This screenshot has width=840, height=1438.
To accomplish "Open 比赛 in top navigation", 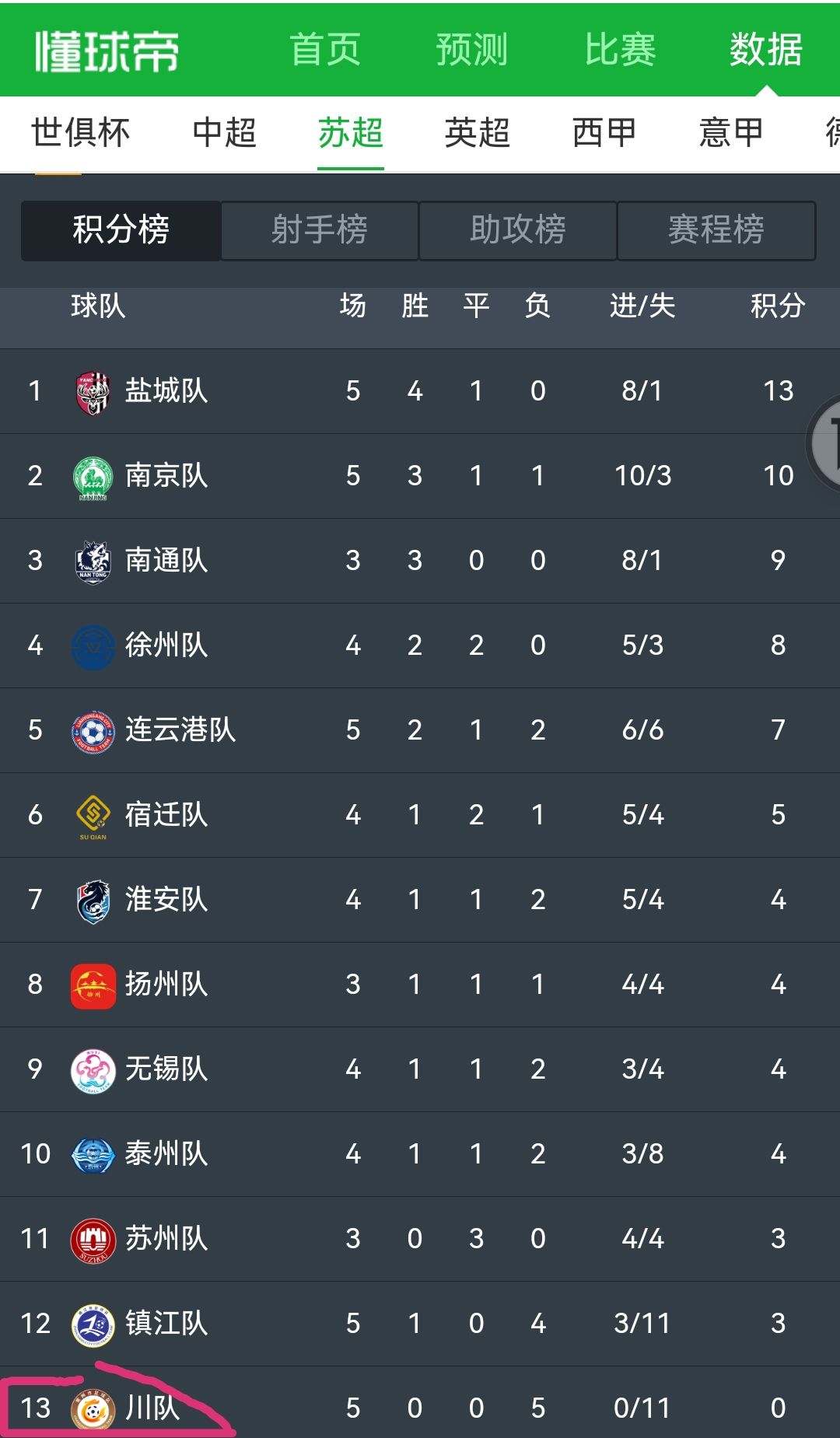I will (x=620, y=50).
